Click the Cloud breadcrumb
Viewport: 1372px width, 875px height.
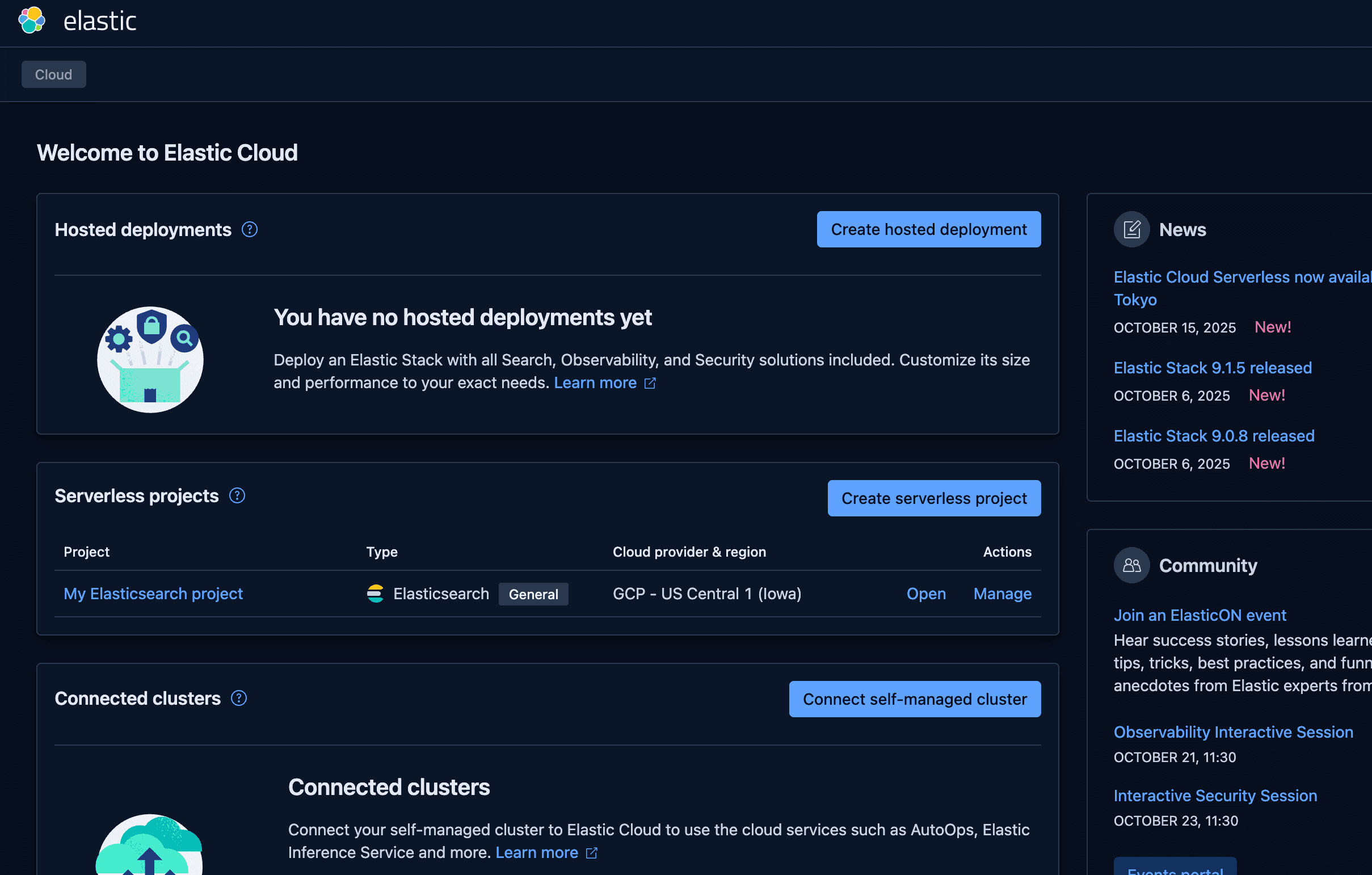click(x=53, y=75)
